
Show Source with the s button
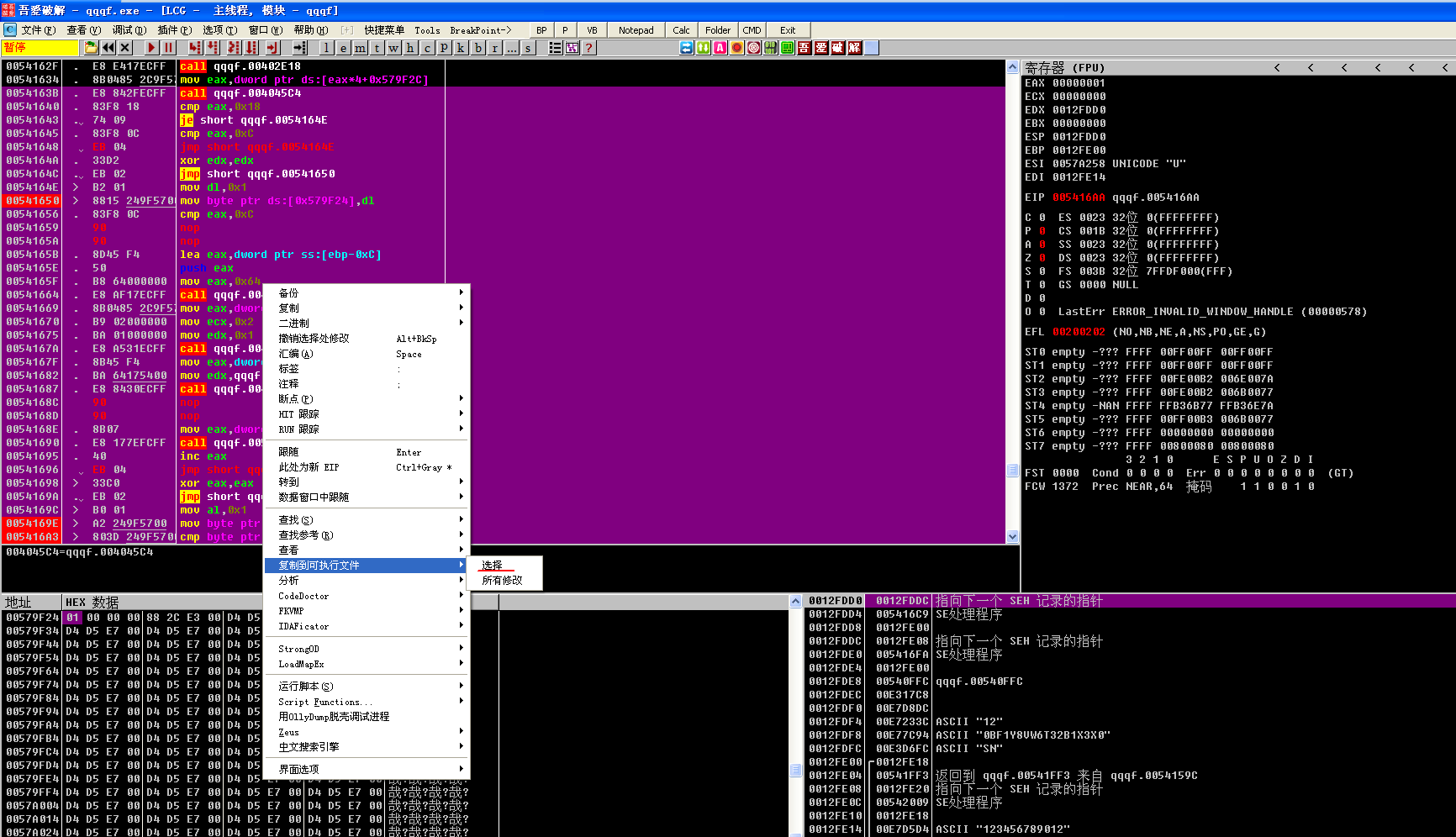[528, 48]
